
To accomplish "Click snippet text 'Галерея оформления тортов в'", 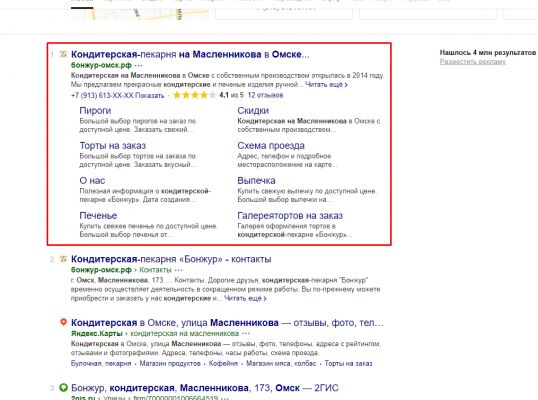I will coord(286,226).
